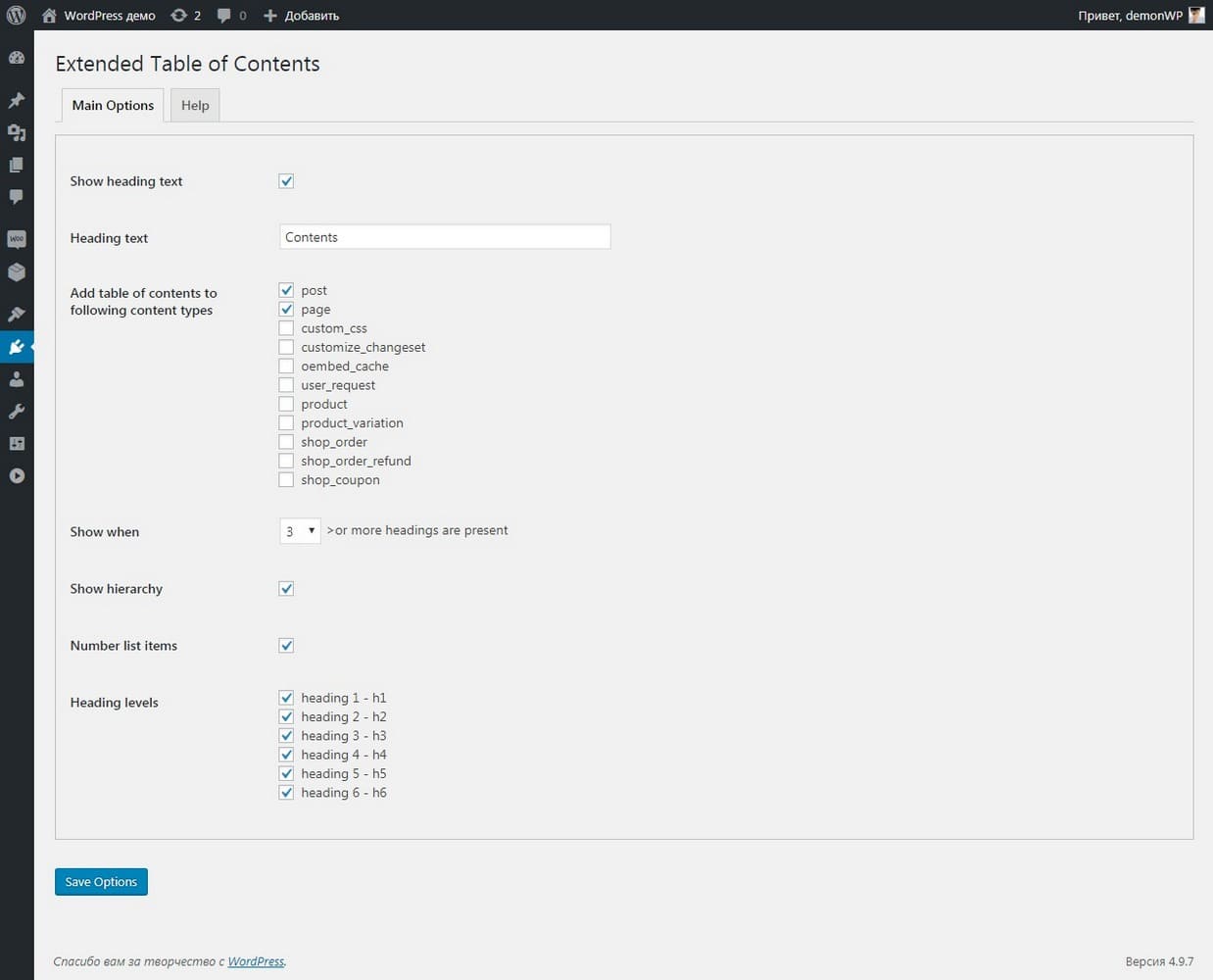Uncheck the post content type
This screenshot has width=1213, height=980.
286,290
